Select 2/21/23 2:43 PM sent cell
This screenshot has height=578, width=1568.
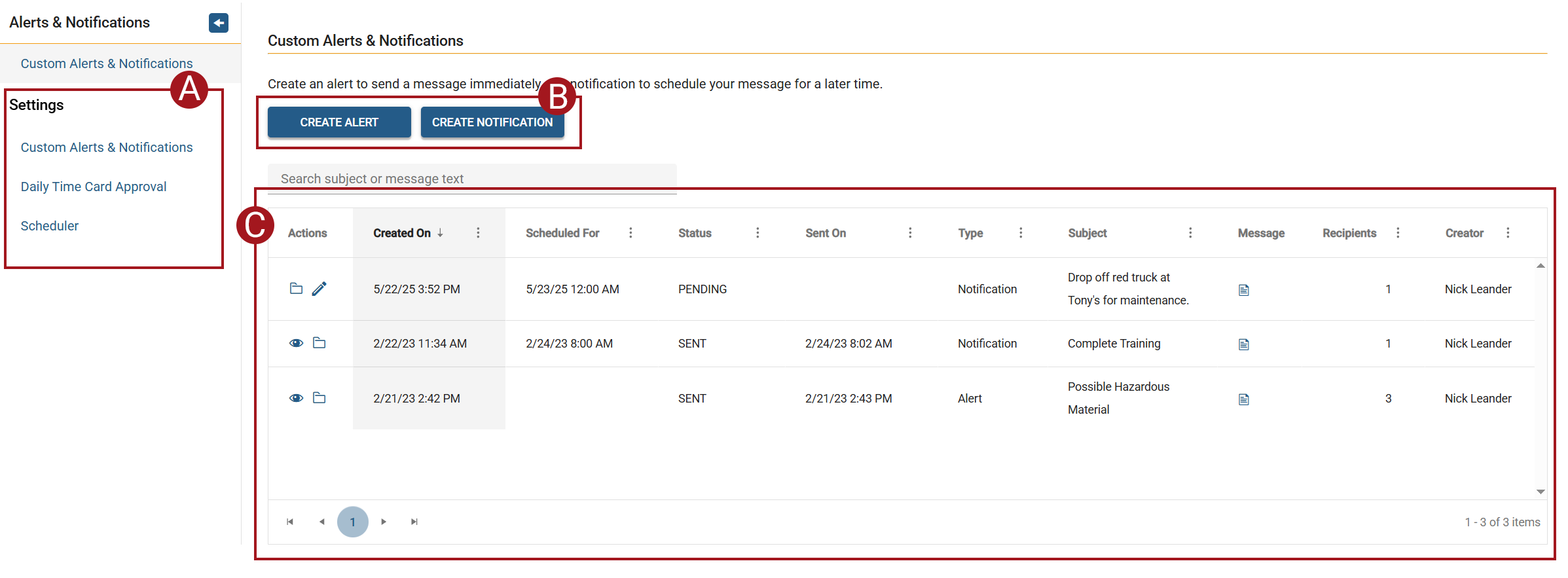(x=848, y=399)
